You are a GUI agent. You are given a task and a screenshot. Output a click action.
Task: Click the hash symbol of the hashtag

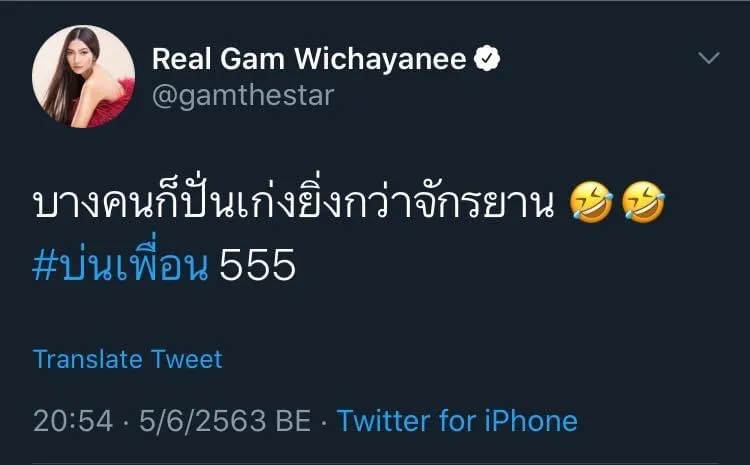pos(44,265)
